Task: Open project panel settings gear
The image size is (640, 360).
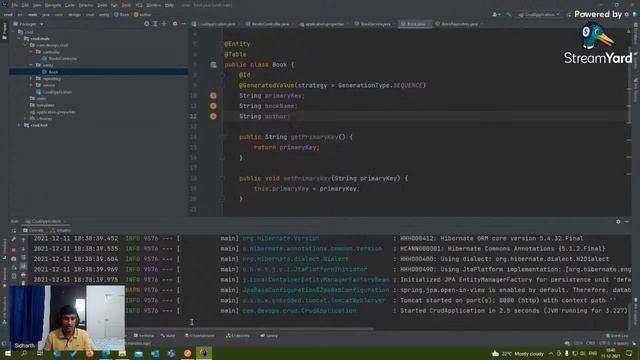Action: coord(175,24)
